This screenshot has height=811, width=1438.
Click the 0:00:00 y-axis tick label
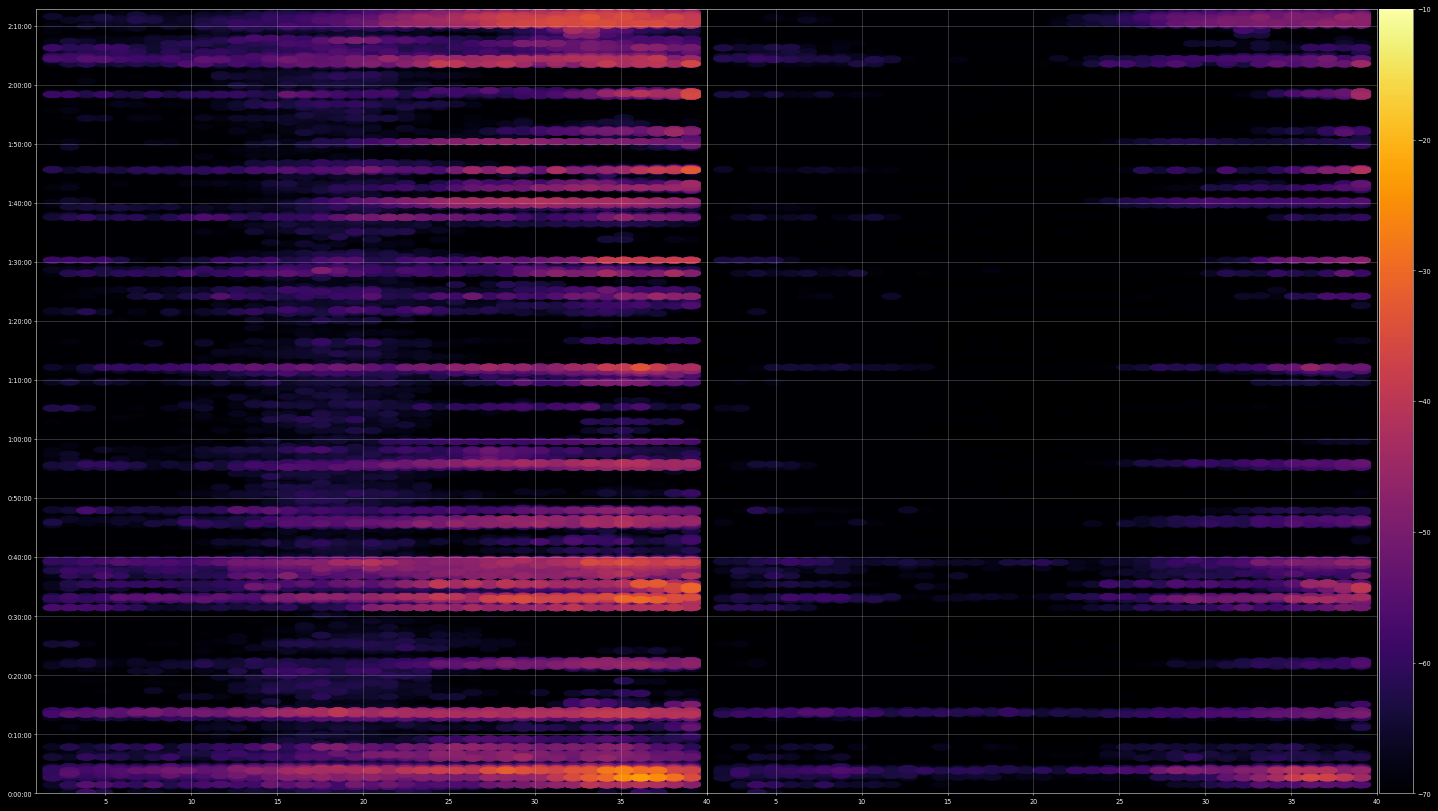pyautogui.click(x=20, y=794)
